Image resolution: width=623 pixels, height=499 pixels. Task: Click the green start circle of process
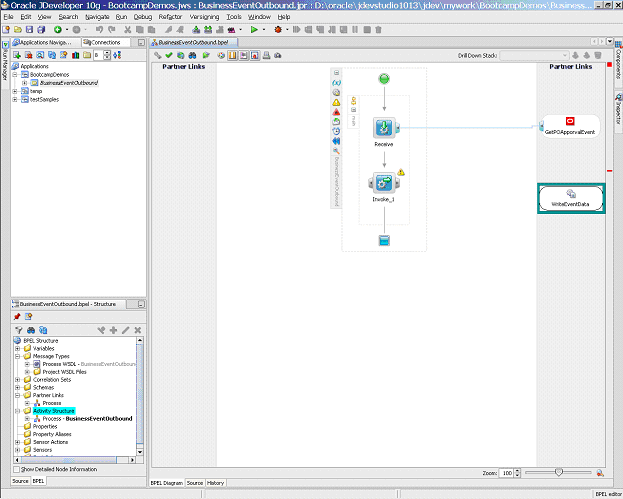click(384, 79)
